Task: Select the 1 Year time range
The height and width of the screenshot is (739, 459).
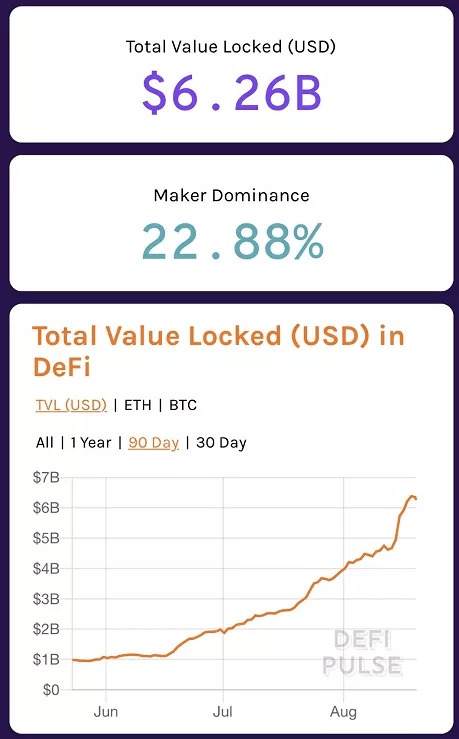Action: (91, 443)
